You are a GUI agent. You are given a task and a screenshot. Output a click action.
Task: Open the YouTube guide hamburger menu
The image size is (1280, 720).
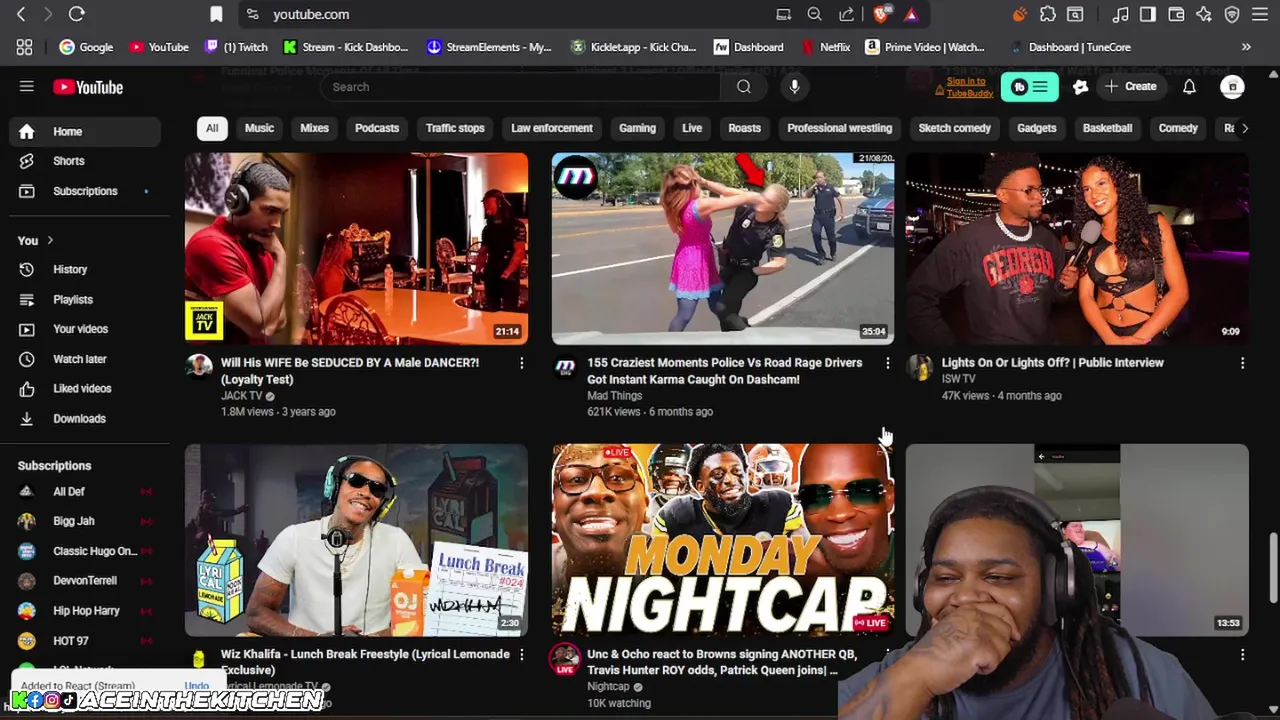coord(27,87)
